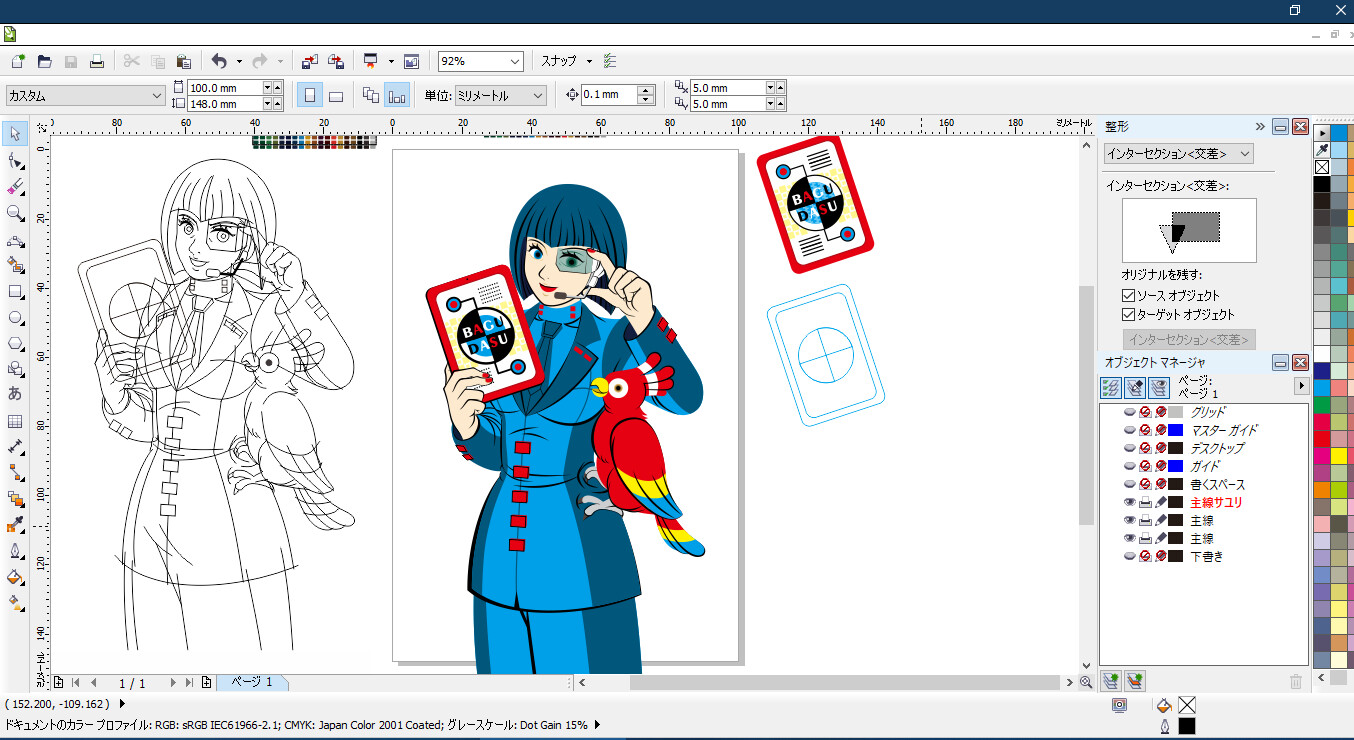Open the Options icon beside スナップ
Image resolution: width=1354 pixels, height=740 pixels.
(x=610, y=61)
